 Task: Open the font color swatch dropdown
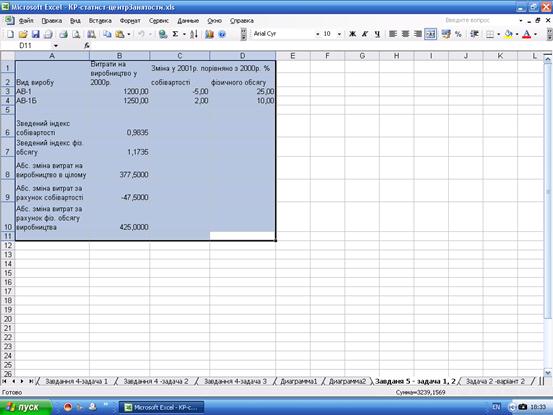[x=535, y=34]
